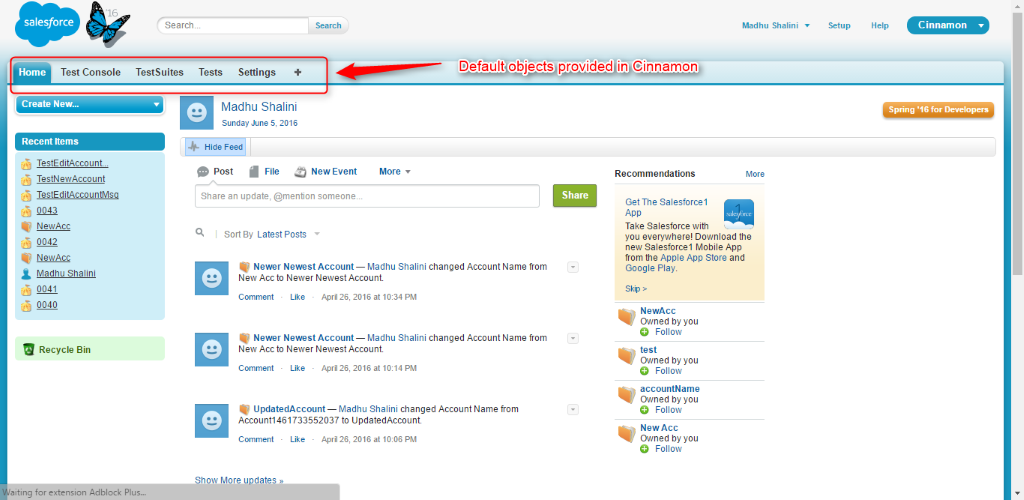Screen dimensions: 1024x500
Task: Click the Salesforce1 app icon in Recommendations
Action: (x=739, y=214)
